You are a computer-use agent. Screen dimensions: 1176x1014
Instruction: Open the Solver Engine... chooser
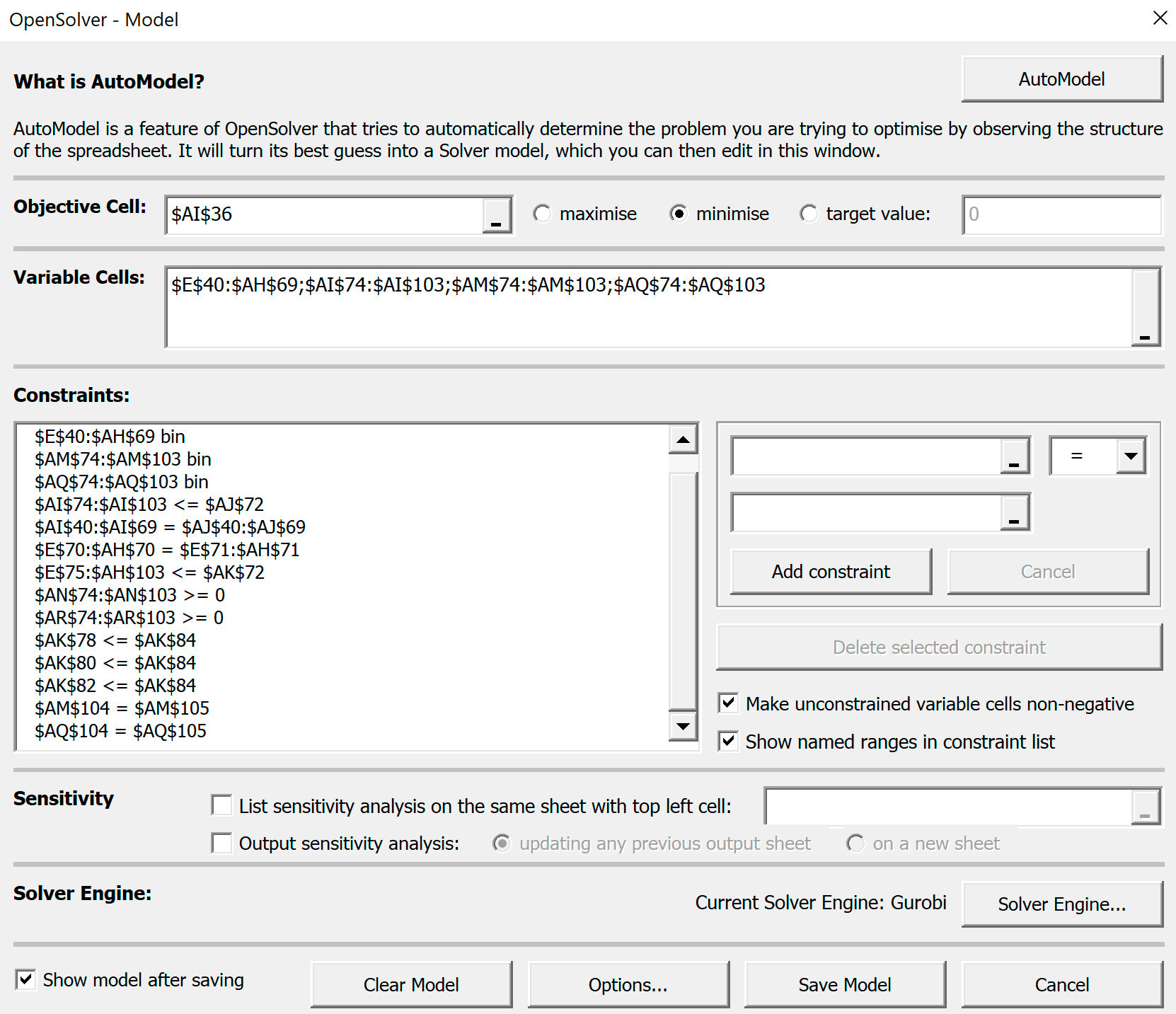1062,904
